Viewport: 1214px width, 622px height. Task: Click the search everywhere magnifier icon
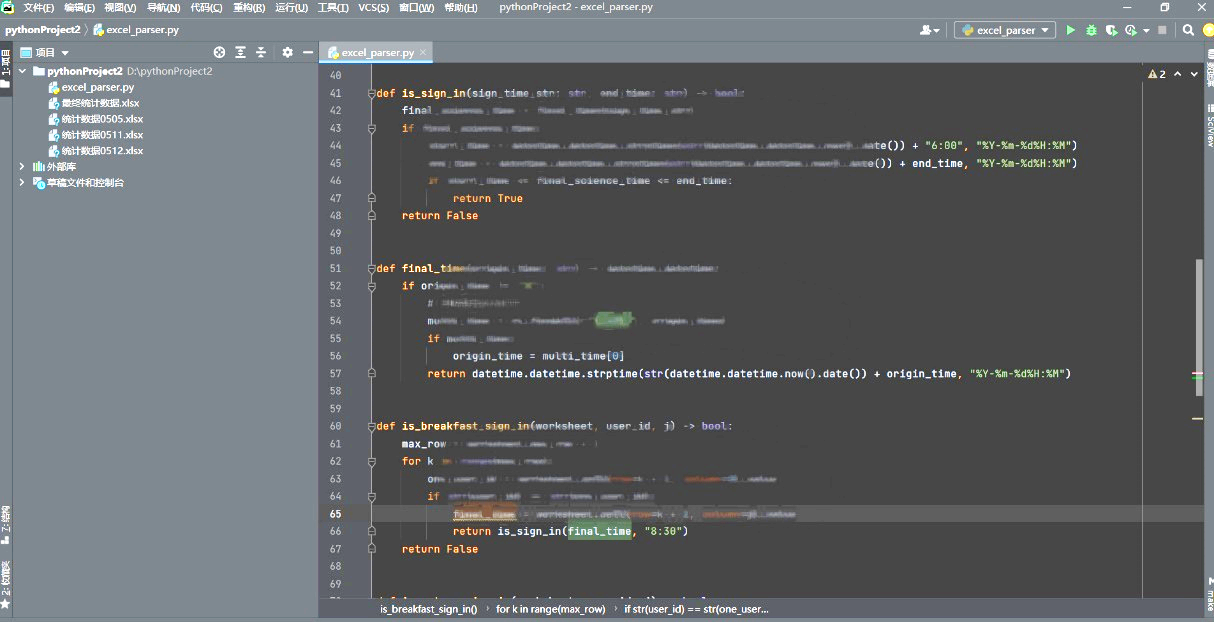tap(1189, 30)
